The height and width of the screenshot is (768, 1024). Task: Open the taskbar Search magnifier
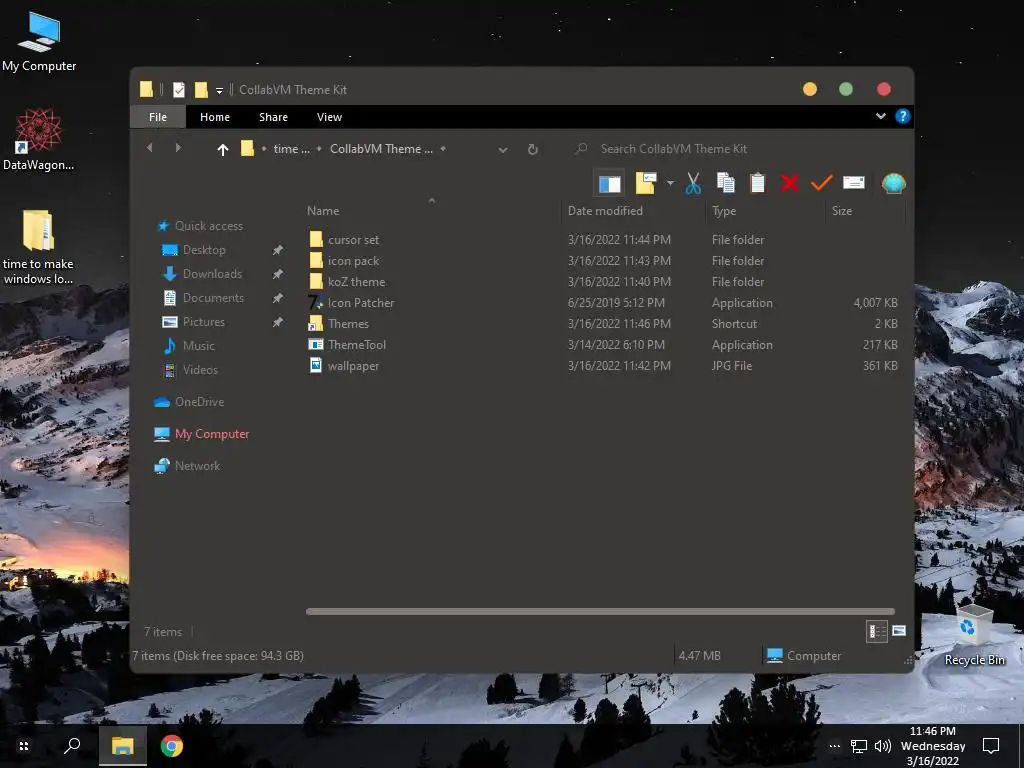click(72, 746)
